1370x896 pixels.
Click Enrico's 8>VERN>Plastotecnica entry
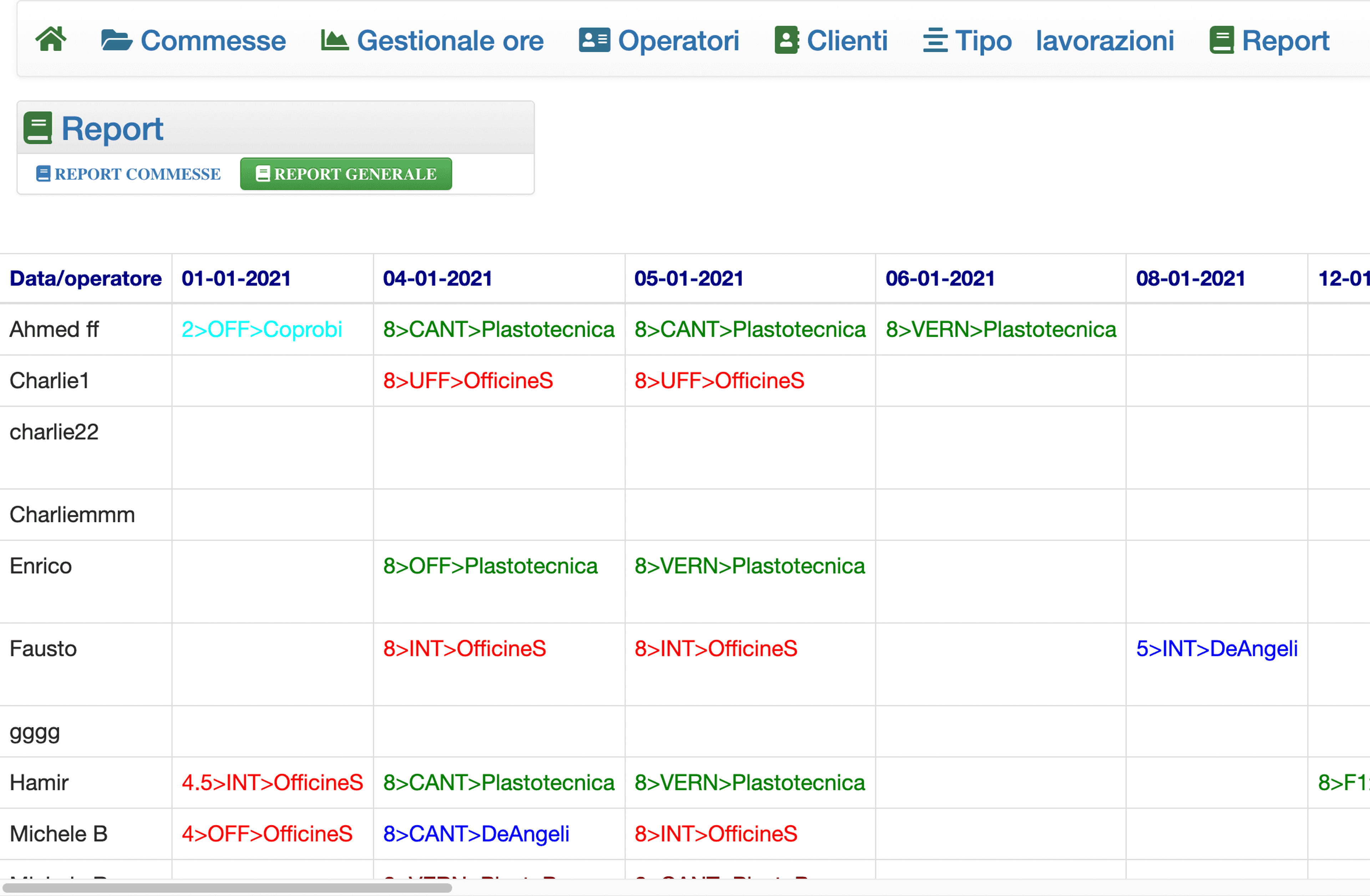(x=750, y=566)
